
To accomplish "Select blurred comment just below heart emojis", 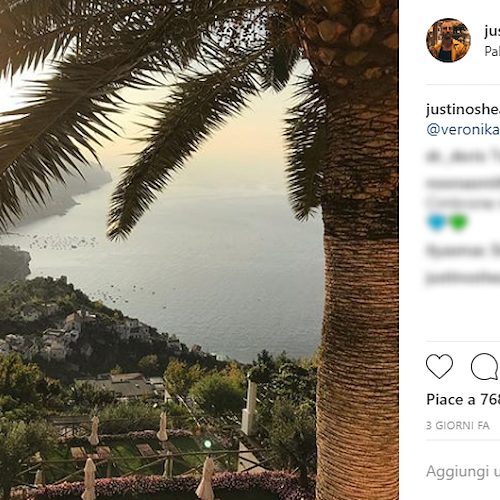I will pyautogui.click(x=463, y=251).
